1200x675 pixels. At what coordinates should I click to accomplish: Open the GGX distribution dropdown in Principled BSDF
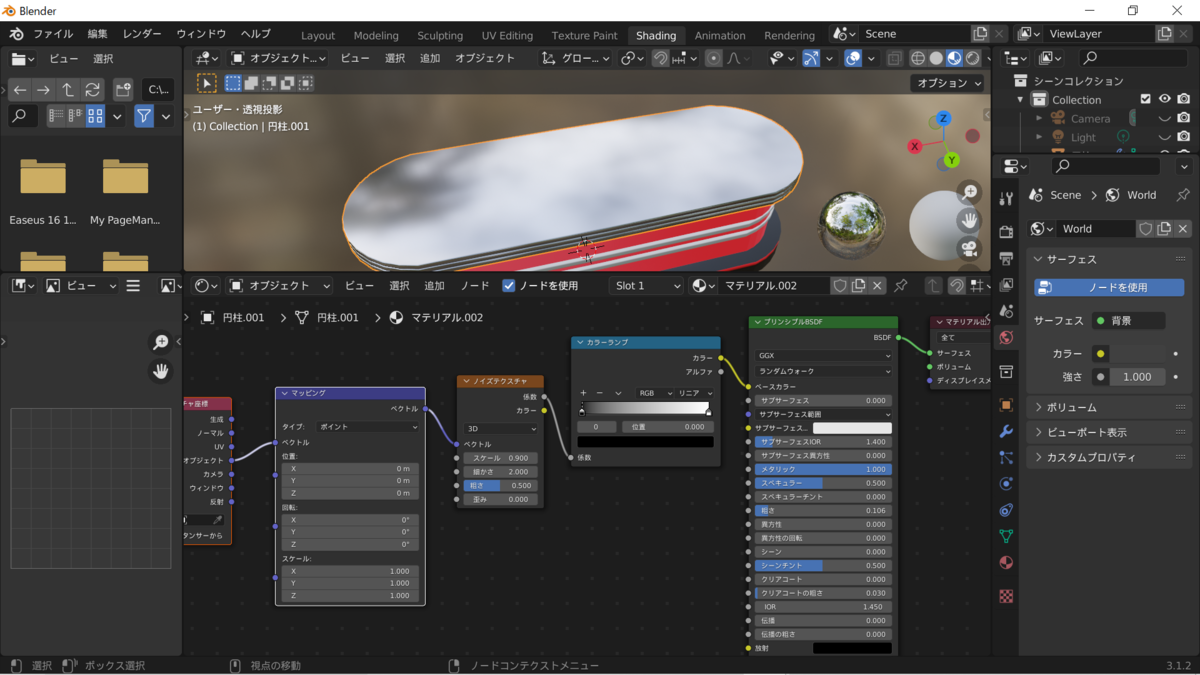(x=824, y=355)
